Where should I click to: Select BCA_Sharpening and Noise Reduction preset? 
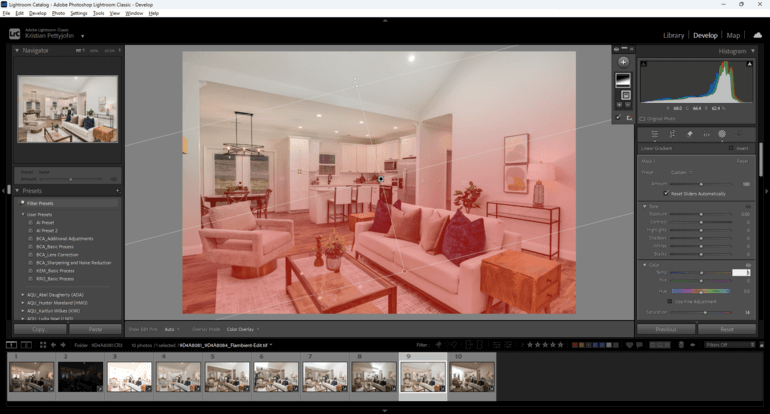tap(74, 263)
